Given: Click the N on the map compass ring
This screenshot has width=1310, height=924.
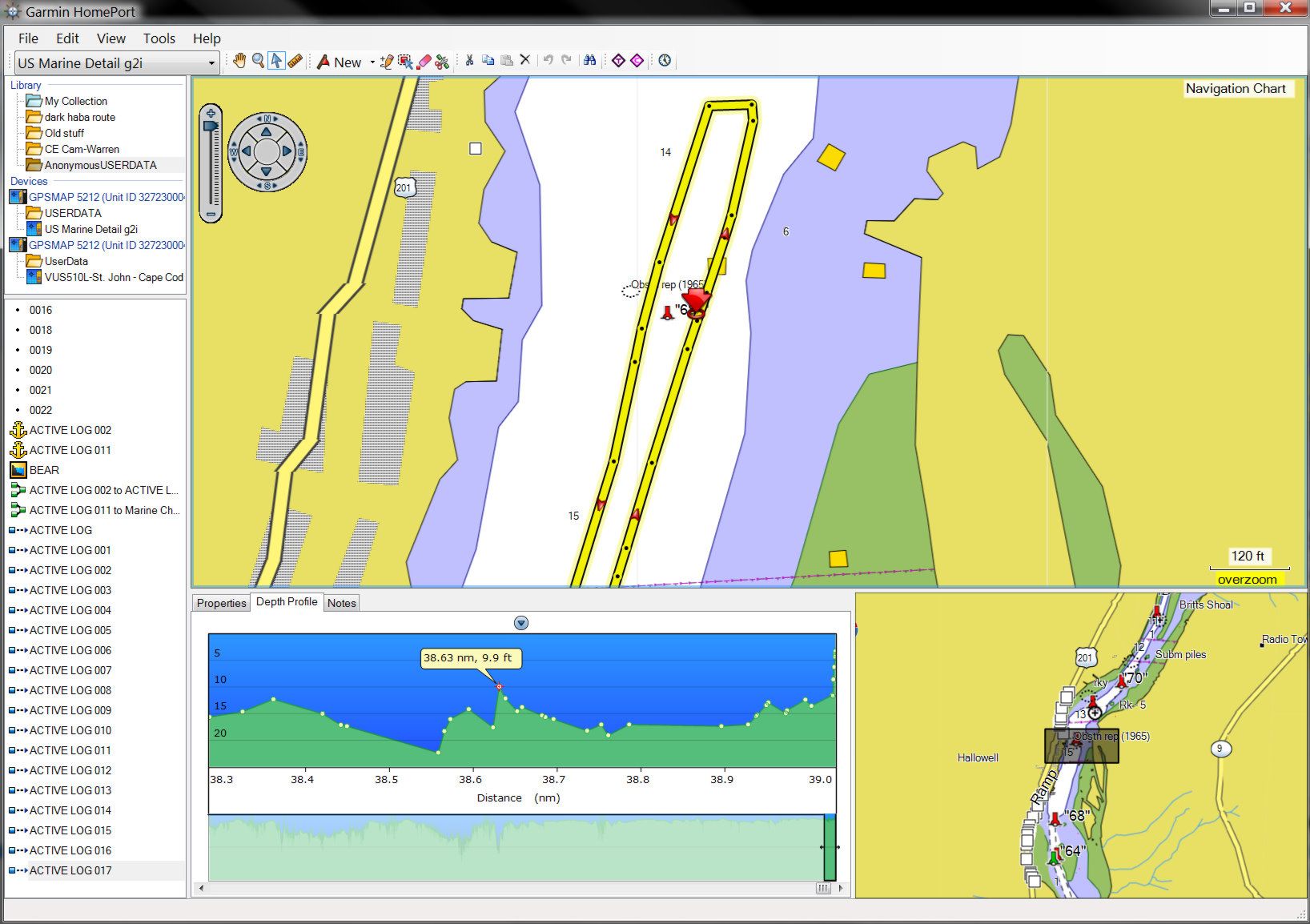Looking at the screenshot, I should pos(267,119).
